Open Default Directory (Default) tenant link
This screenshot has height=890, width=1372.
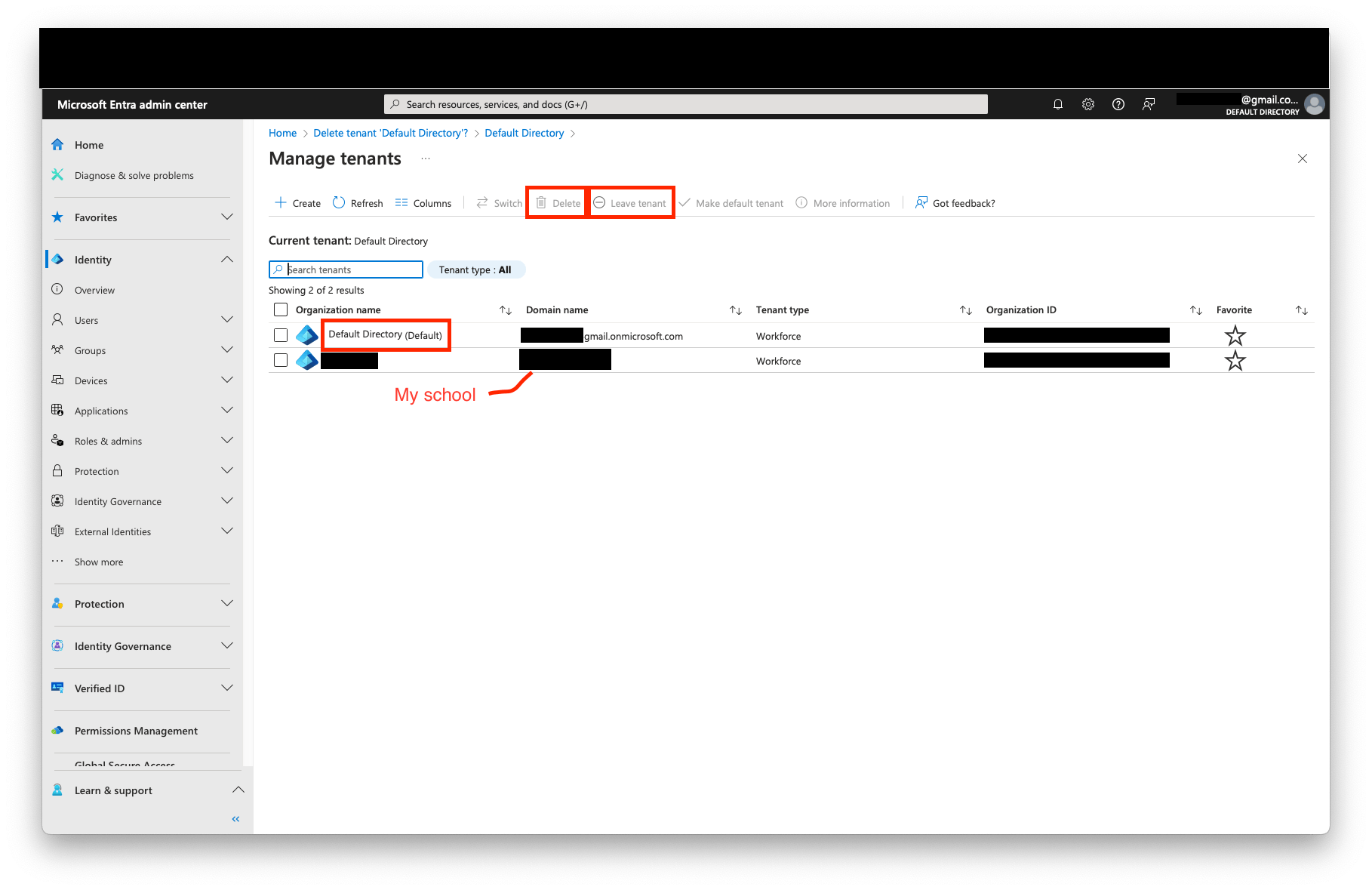pyautogui.click(x=385, y=334)
